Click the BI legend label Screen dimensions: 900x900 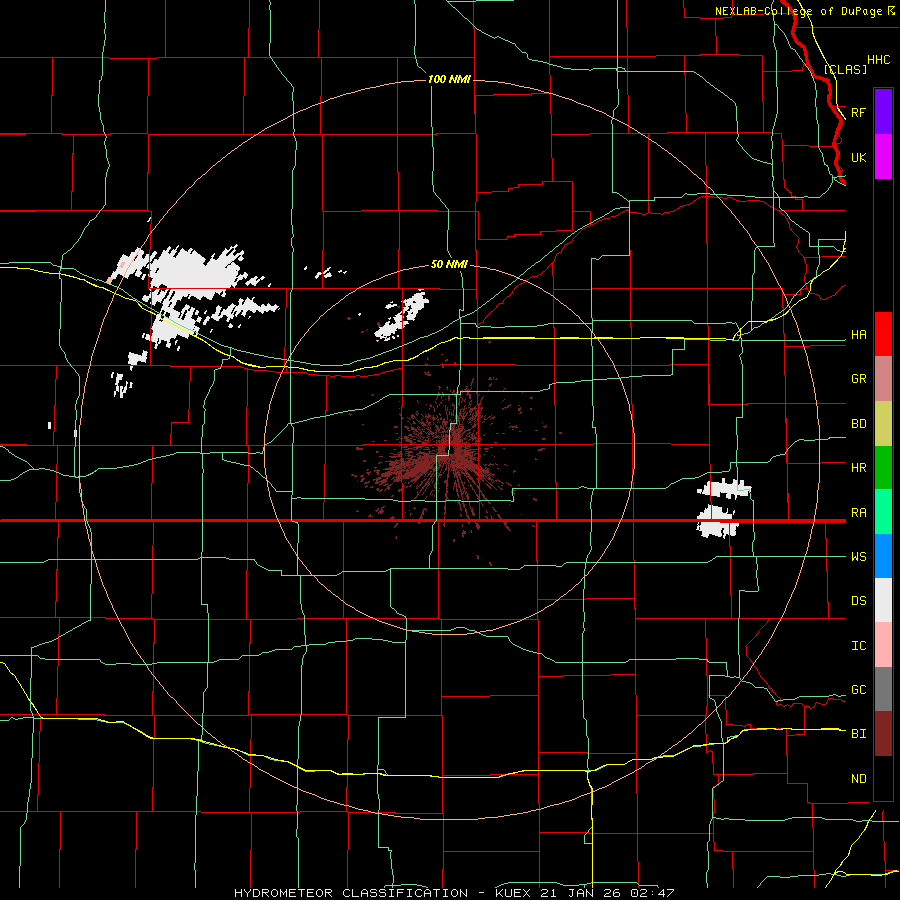point(858,734)
